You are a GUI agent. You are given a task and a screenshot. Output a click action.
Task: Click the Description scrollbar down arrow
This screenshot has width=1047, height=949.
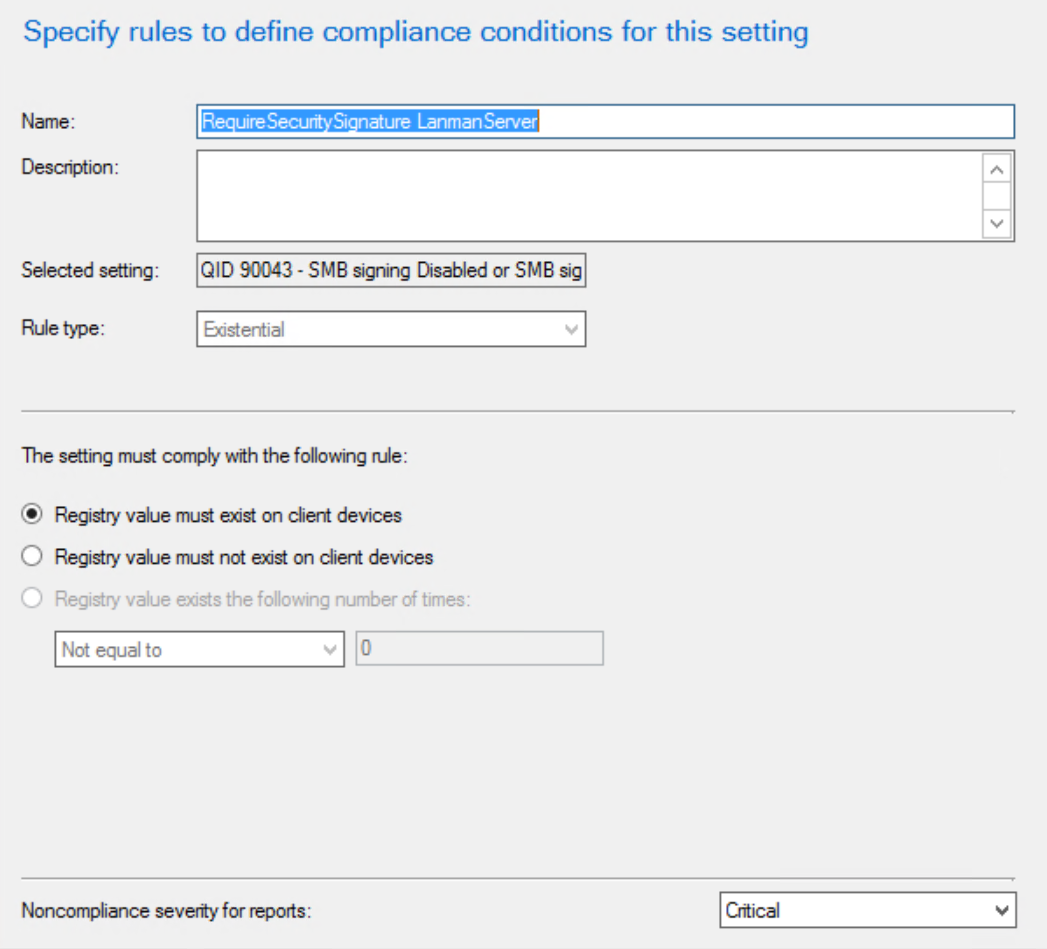[996, 224]
